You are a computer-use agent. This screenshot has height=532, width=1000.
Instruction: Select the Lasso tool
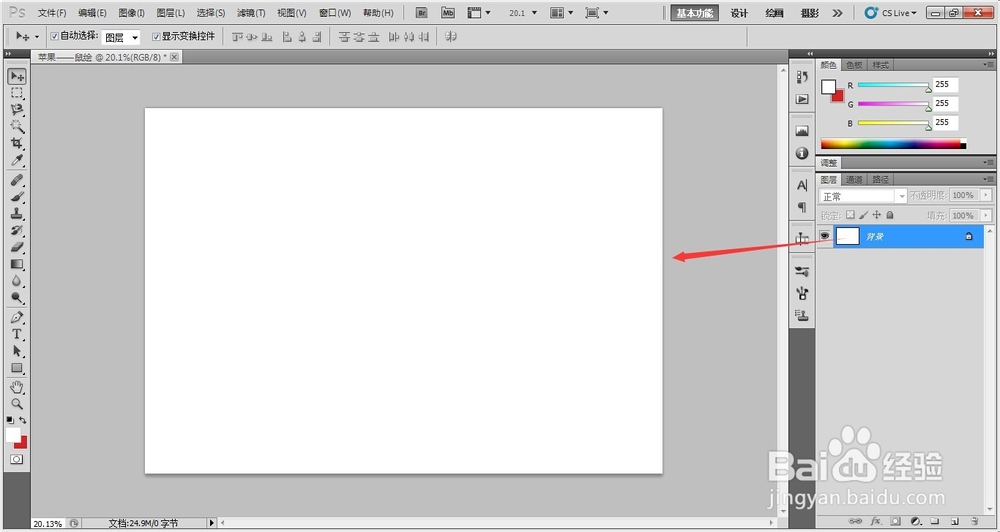click(17, 110)
